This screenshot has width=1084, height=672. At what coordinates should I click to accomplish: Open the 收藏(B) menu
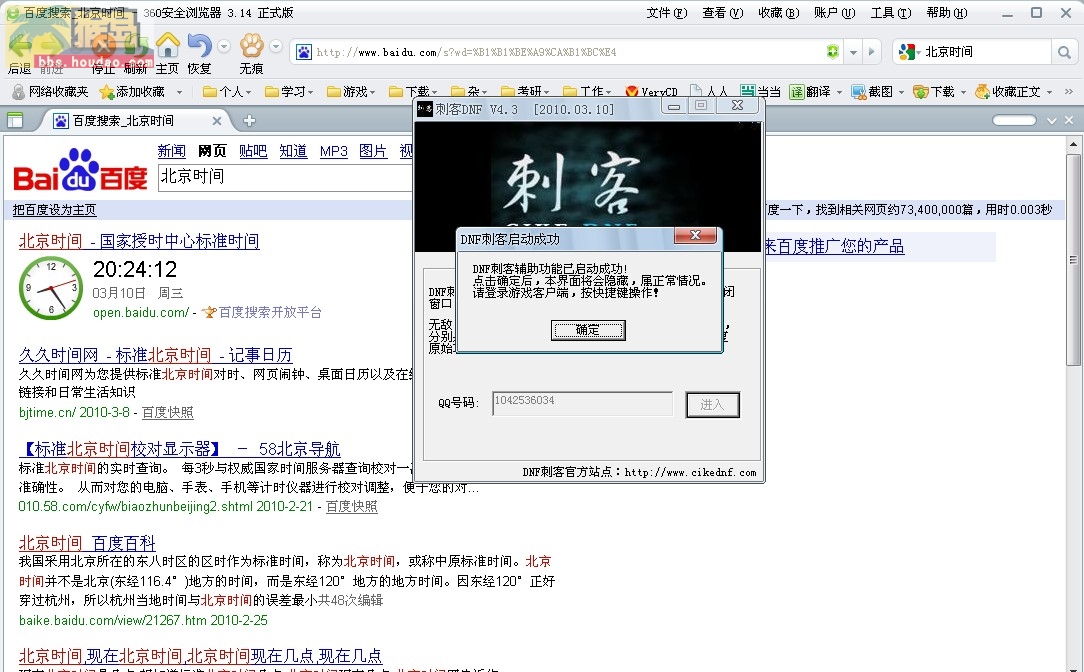click(778, 12)
